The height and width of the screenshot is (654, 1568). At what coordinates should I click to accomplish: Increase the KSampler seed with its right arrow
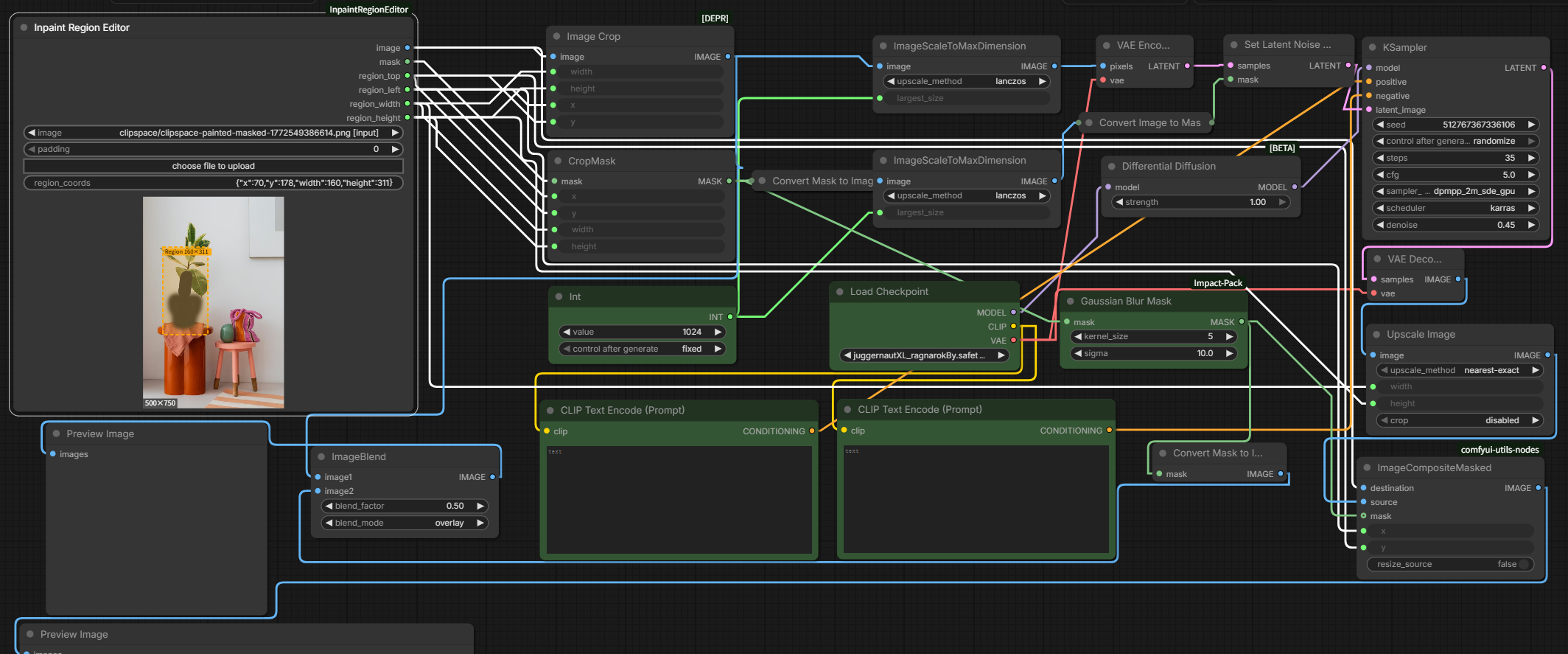(1531, 125)
